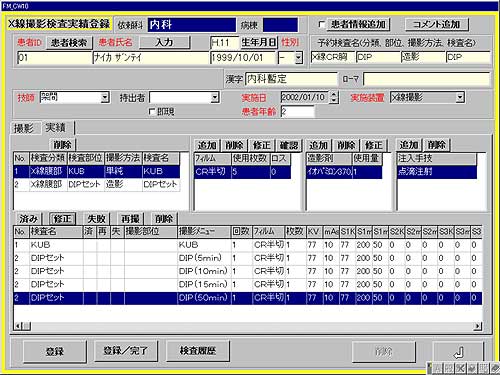The height and width of the screenshot is (375, 500).
Task: Click the 撮影メニュー column header
Action: [x=204, y=231]
